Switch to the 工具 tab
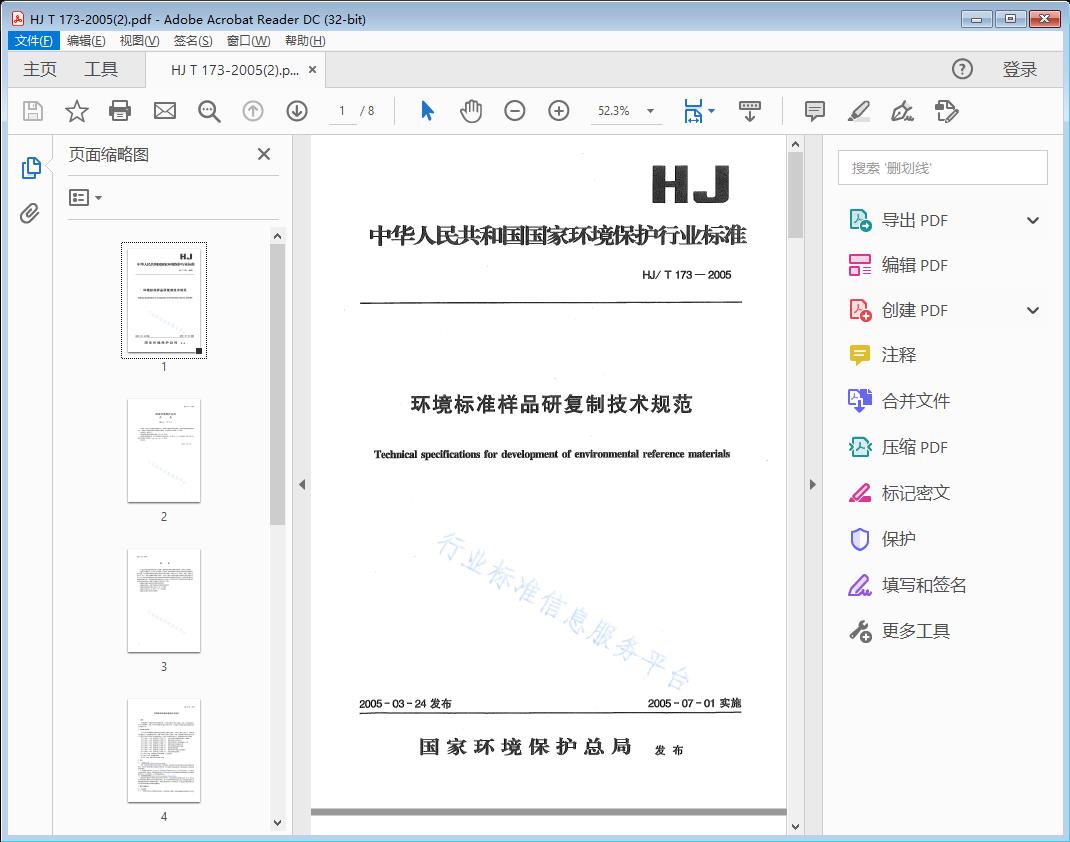The height and width of the screenshot is (842, 1070). (101, 69)
